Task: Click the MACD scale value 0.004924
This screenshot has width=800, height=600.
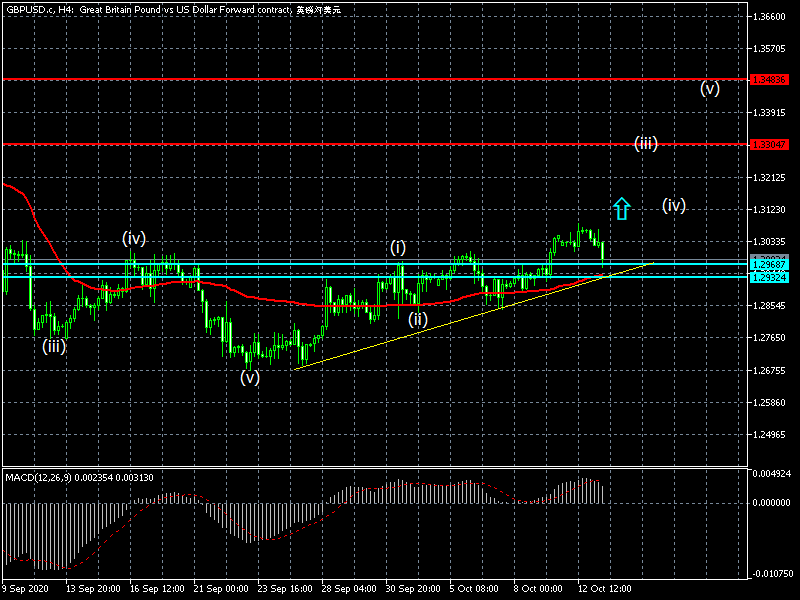Action: coord(771,473)
